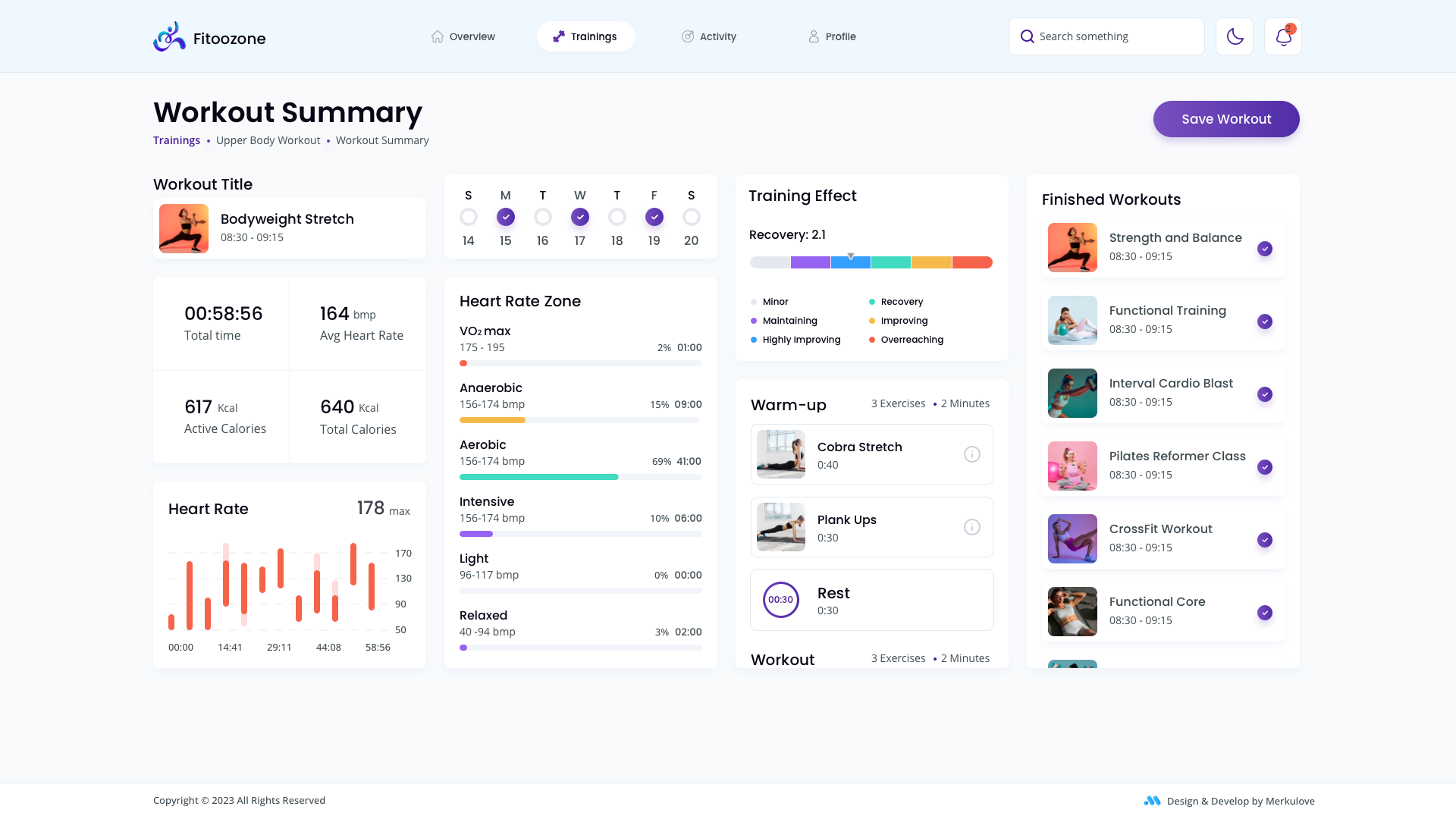Click the info icon on Cobra Stretch

click(971, 454)
